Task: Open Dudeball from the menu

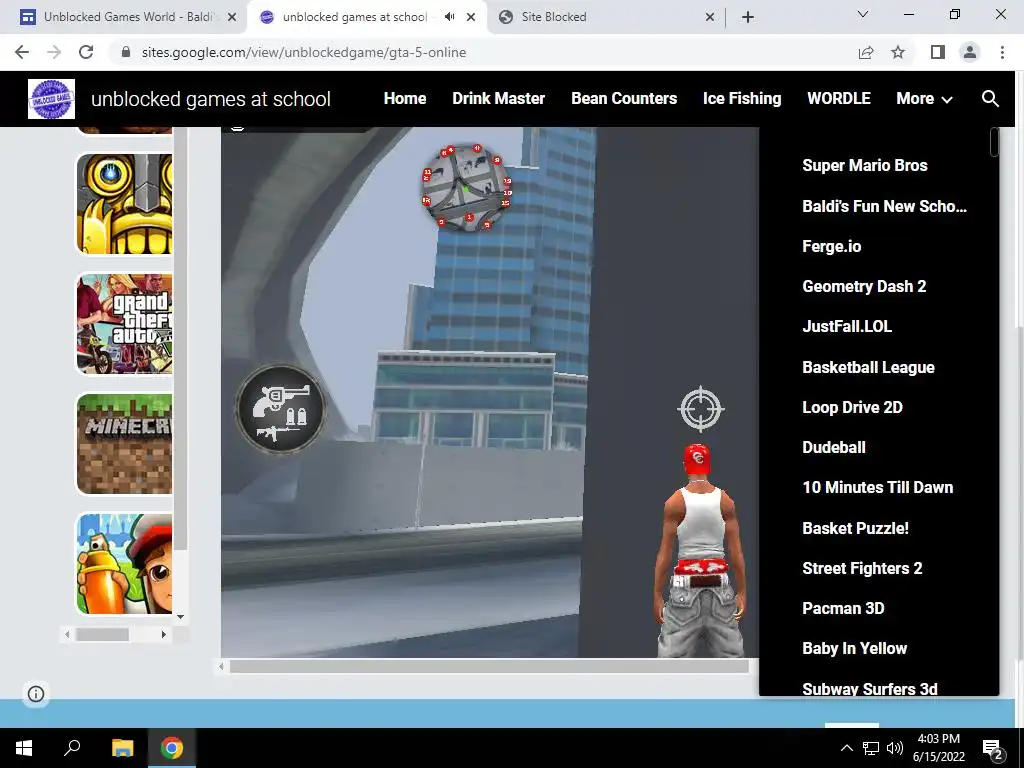Action: tap(834, 447)
